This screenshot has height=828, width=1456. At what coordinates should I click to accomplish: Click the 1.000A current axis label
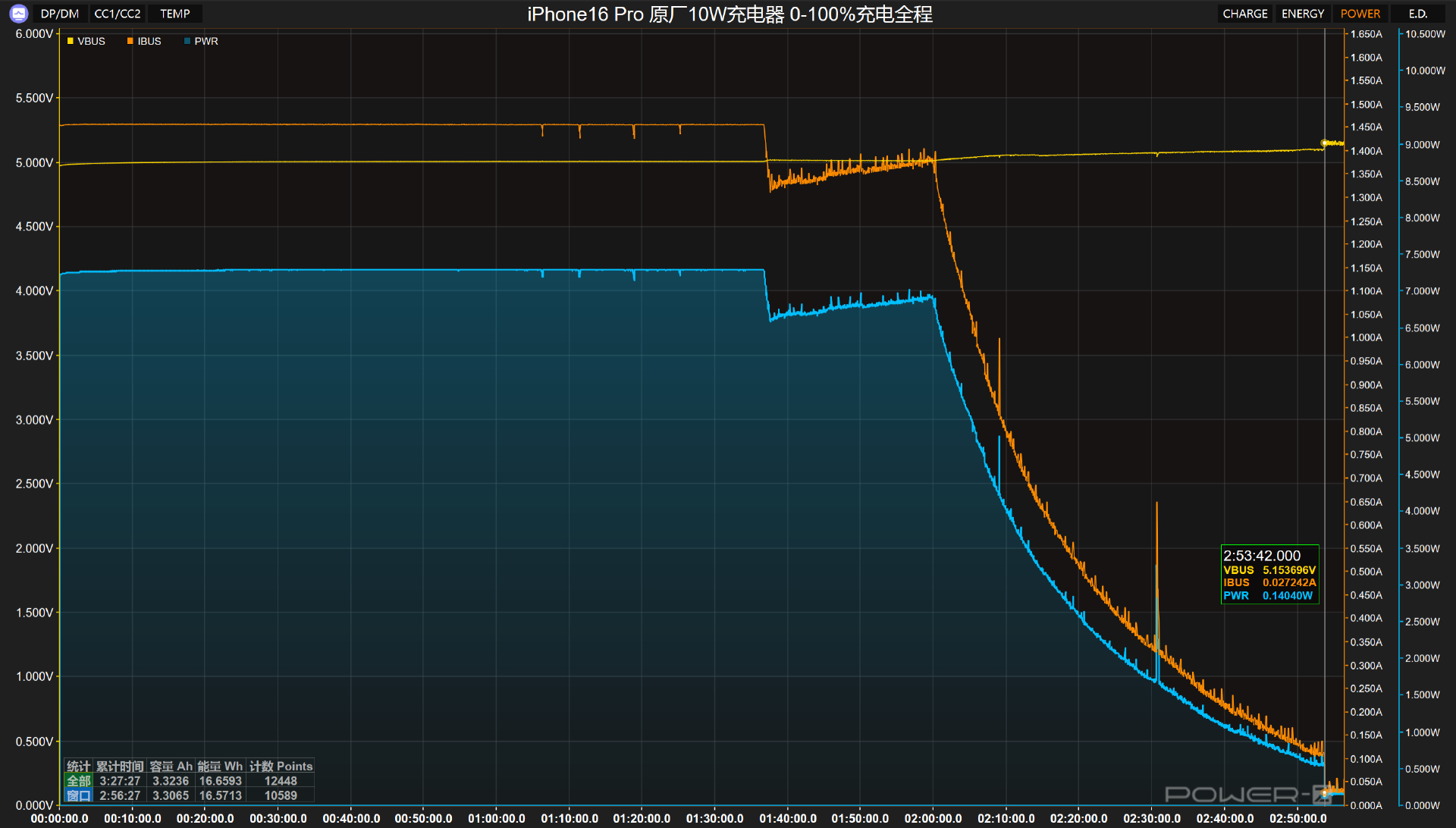click(1367, 337)
